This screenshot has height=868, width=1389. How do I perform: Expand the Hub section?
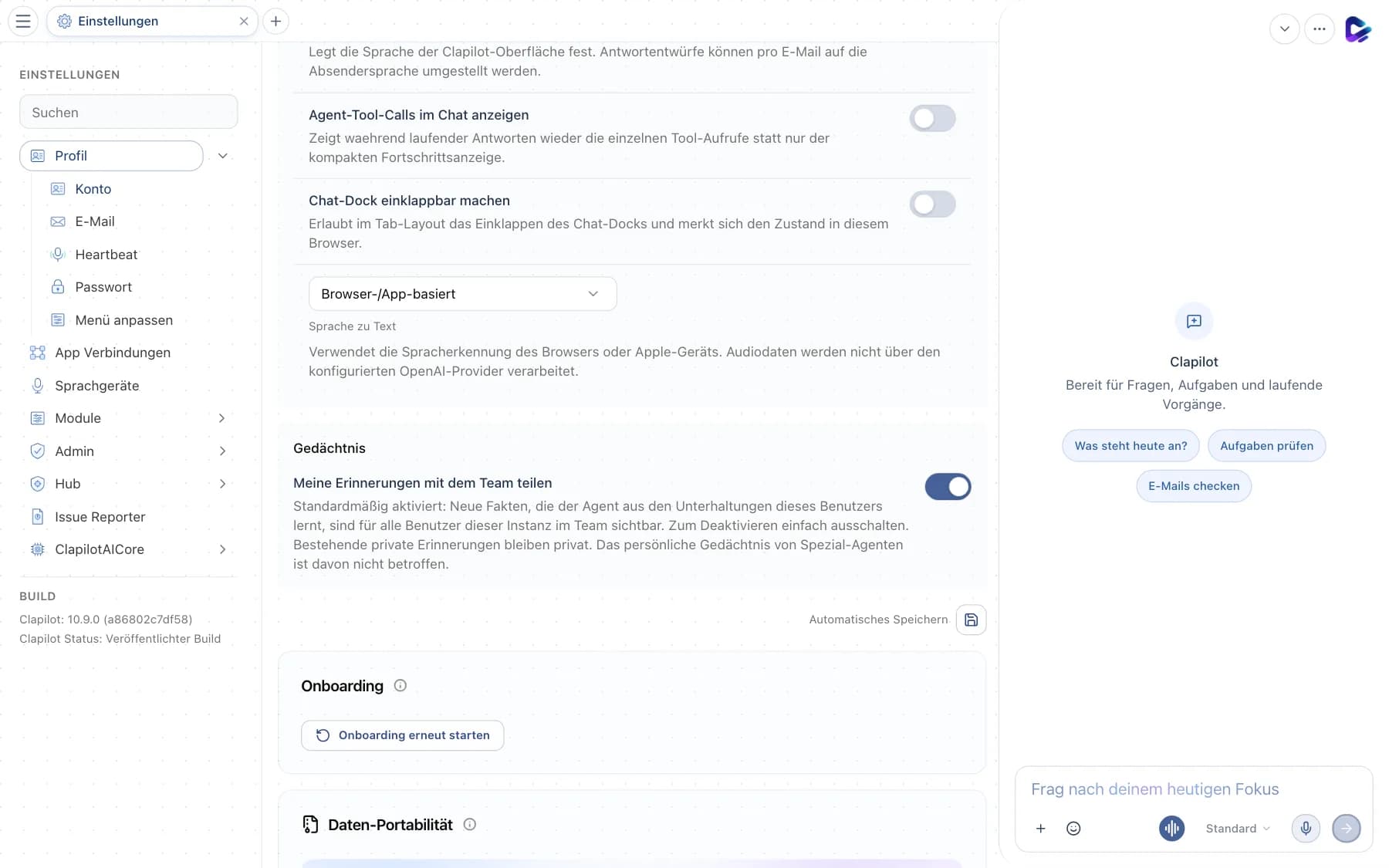point(222,484)
